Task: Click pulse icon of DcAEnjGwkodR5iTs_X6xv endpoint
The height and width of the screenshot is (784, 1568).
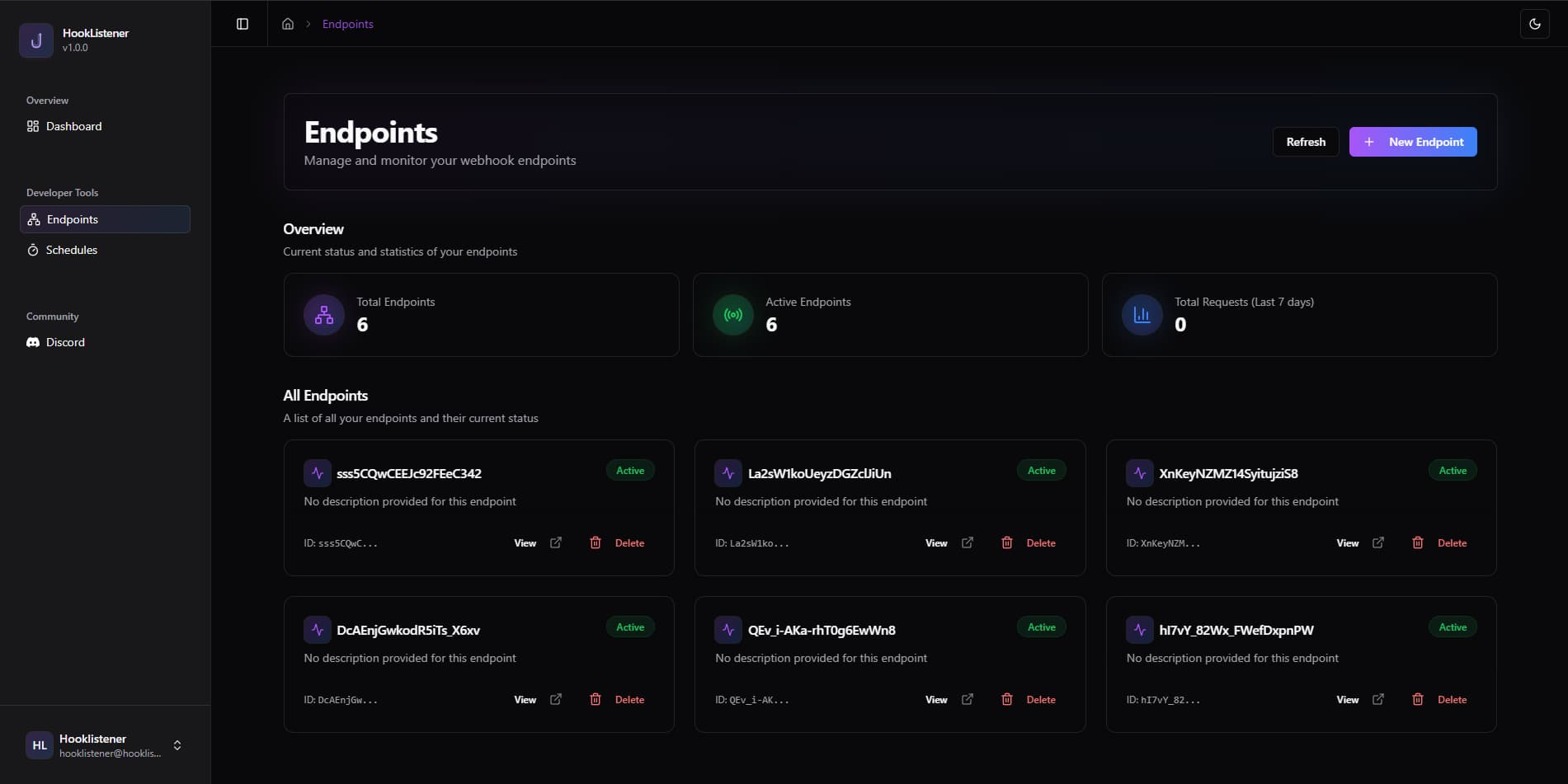Action: (x=318, y=630)
